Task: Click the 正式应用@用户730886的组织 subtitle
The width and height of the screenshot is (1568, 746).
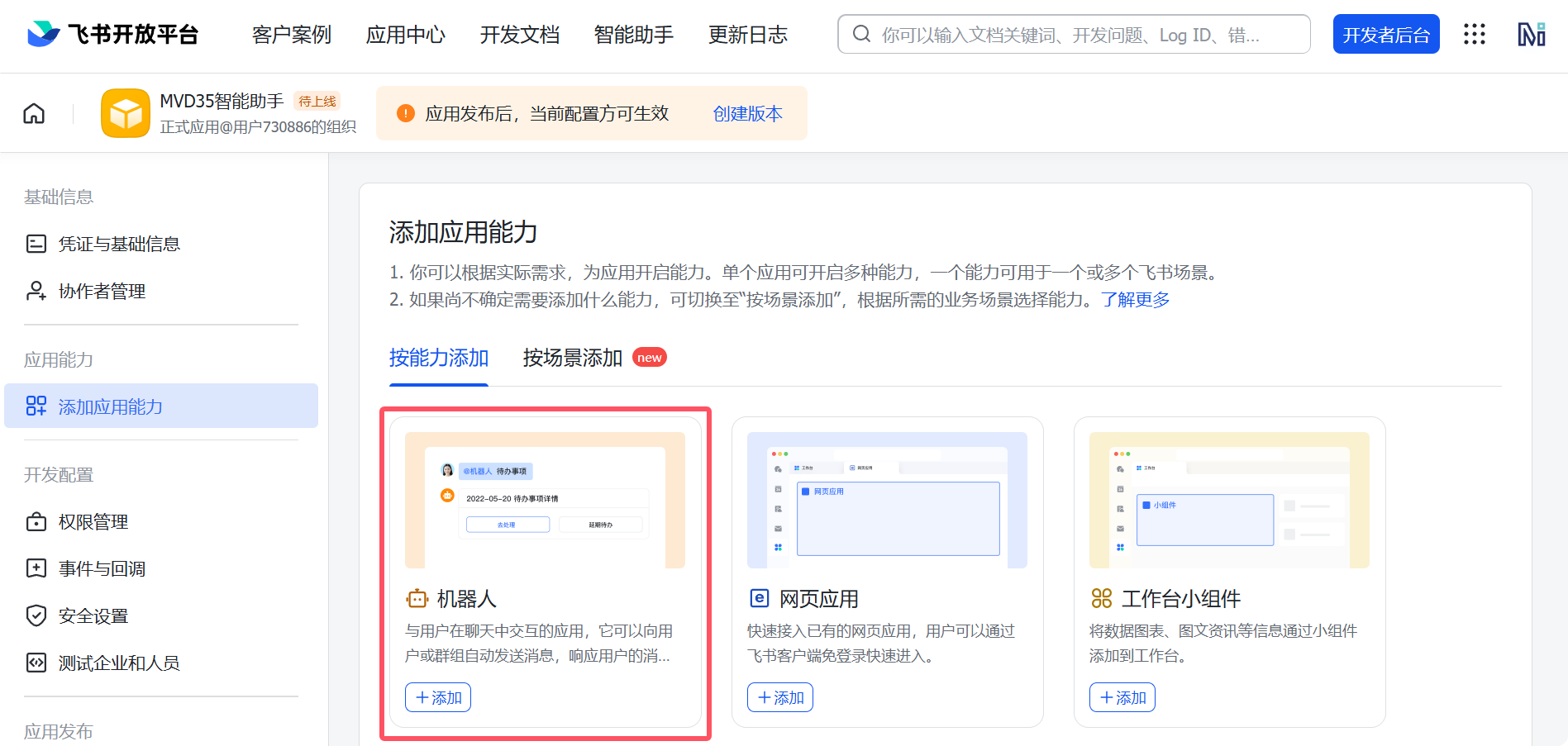Action: coord(258,126)
